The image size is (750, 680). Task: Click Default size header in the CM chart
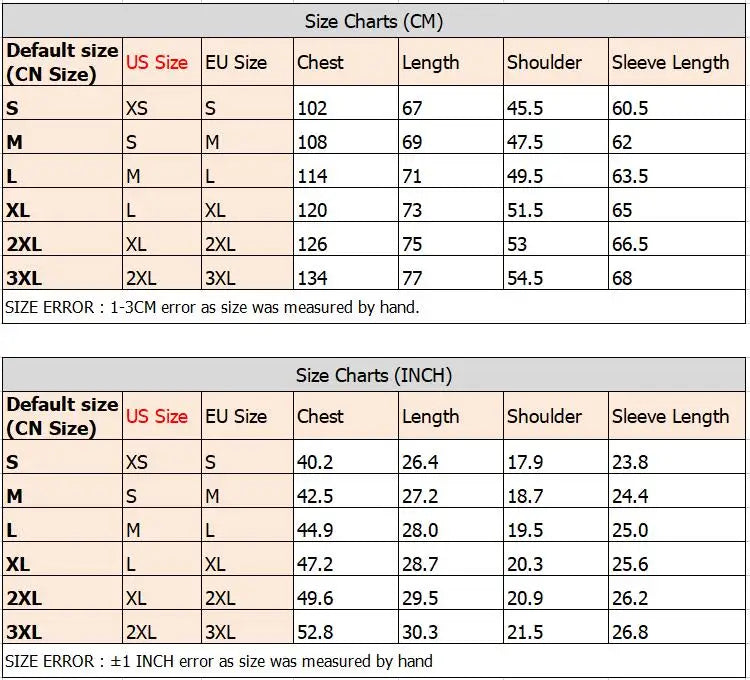(62, 62)
